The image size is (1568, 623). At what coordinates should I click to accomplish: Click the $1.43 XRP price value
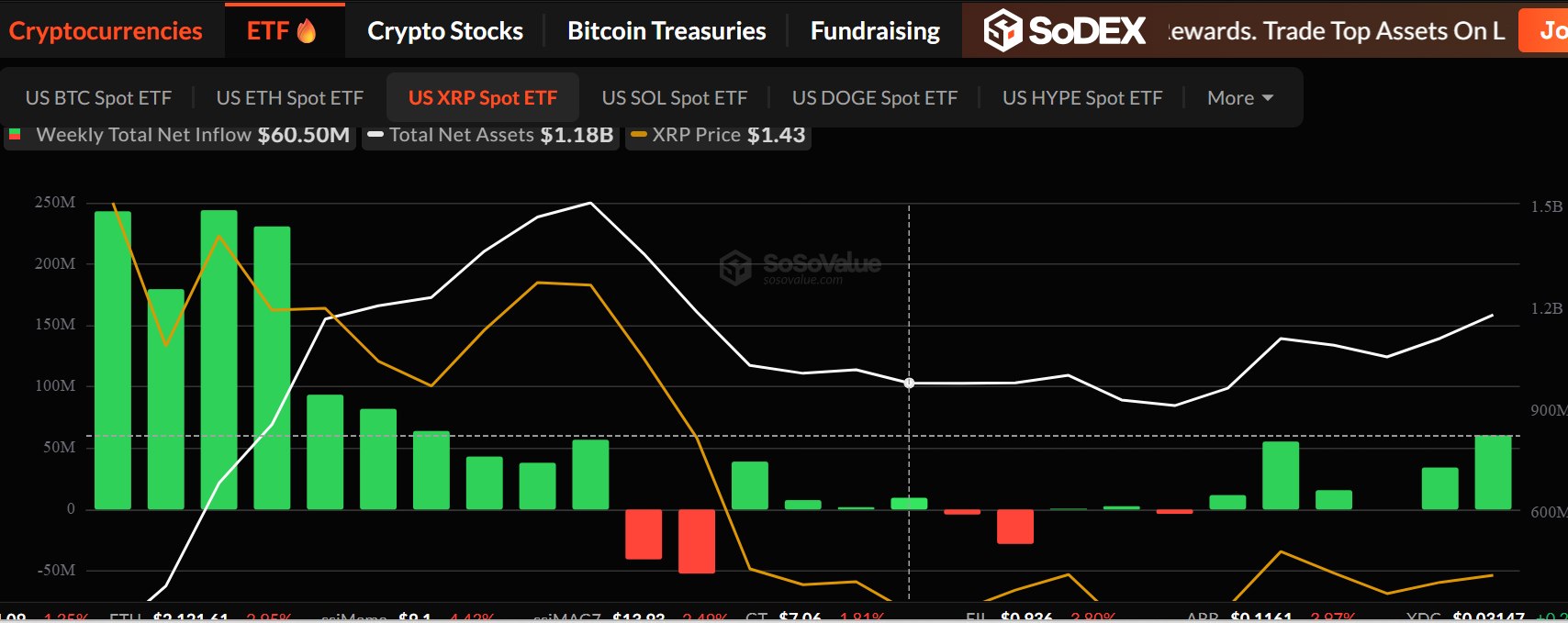[x=777, y=135]
